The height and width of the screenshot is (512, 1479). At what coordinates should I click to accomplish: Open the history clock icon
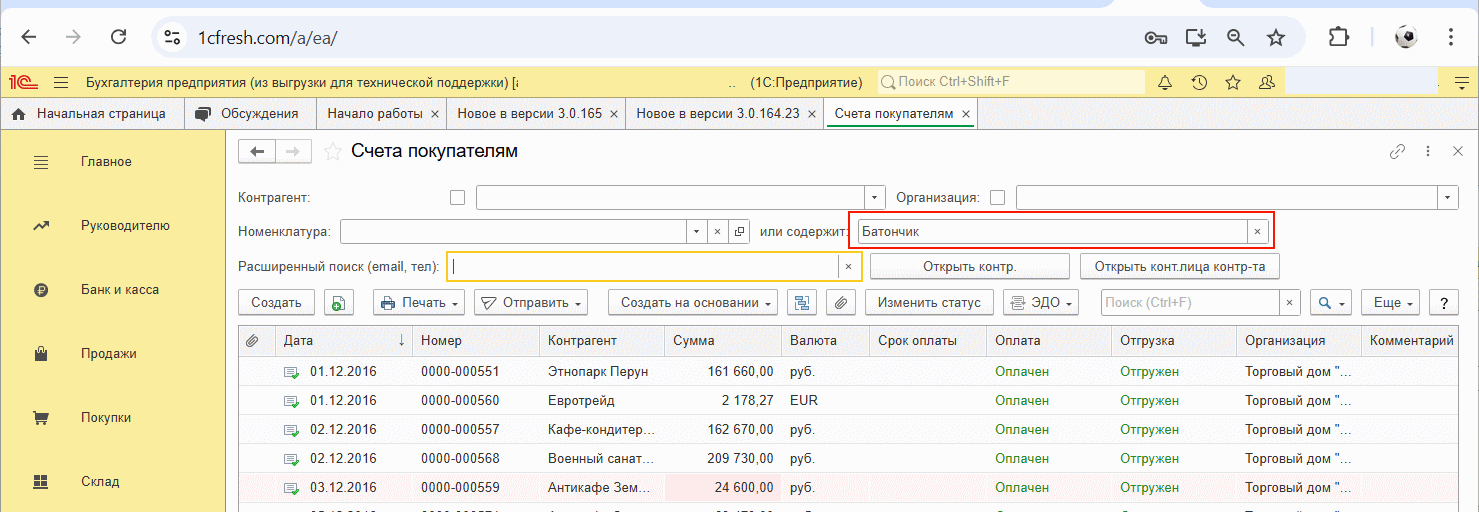(1199, 82)
